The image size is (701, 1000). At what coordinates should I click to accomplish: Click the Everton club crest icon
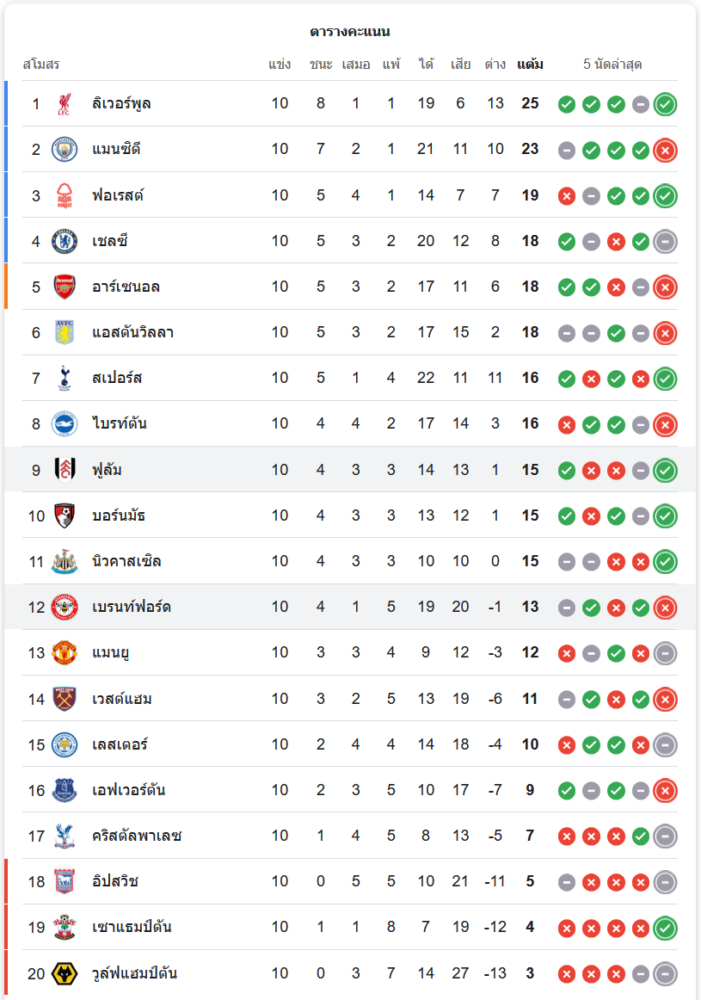[x=64, y=790]
